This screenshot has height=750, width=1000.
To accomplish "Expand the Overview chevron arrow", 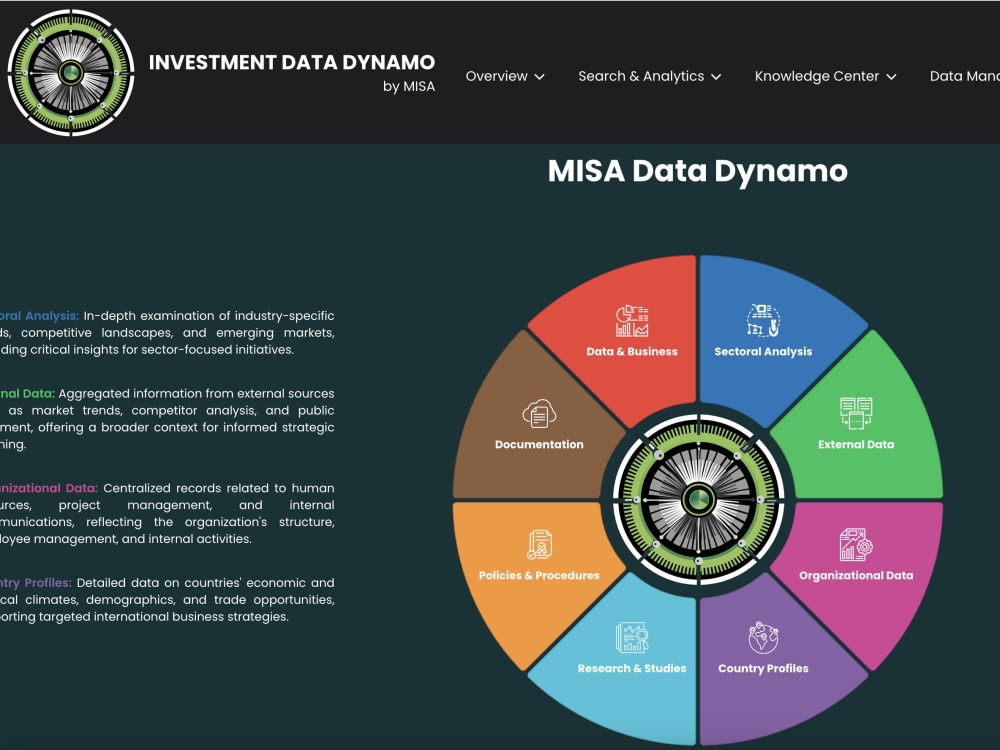I will (x=540, y=77).
